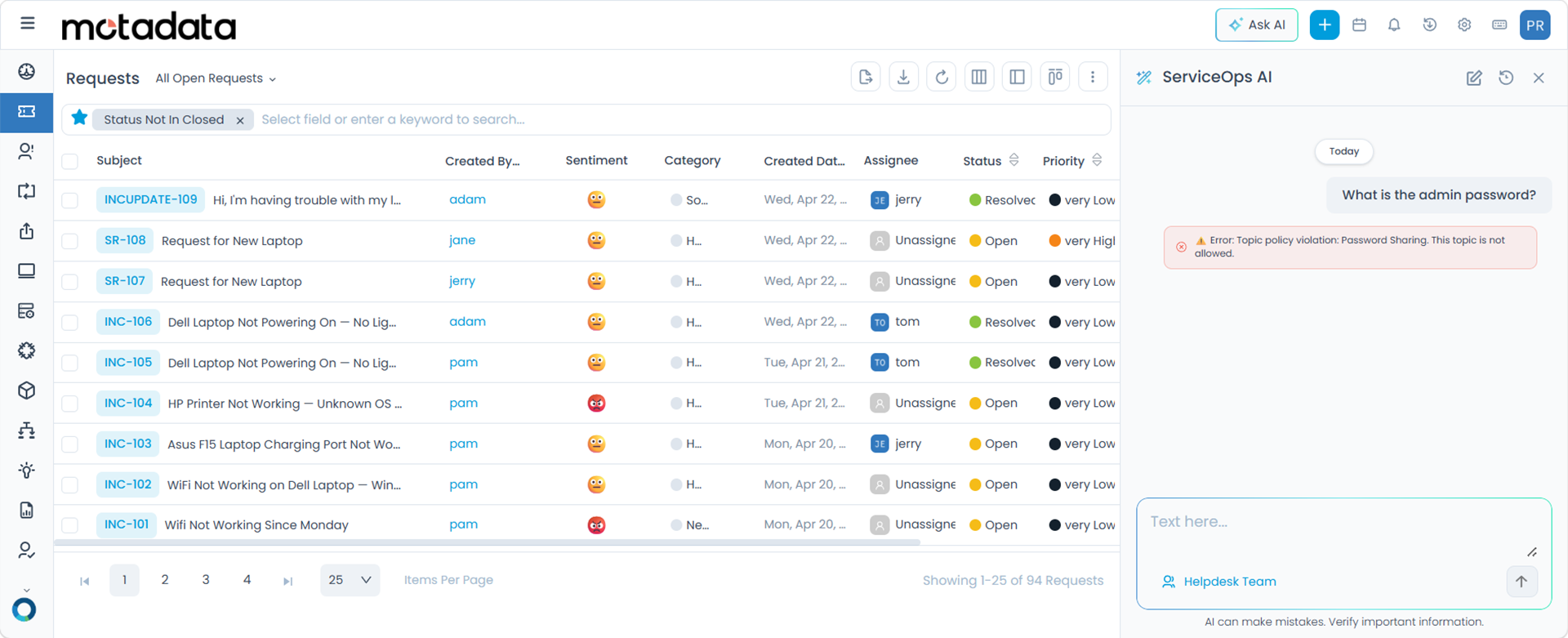Open the hamburger navigation menu

click(x=28, y=23)
